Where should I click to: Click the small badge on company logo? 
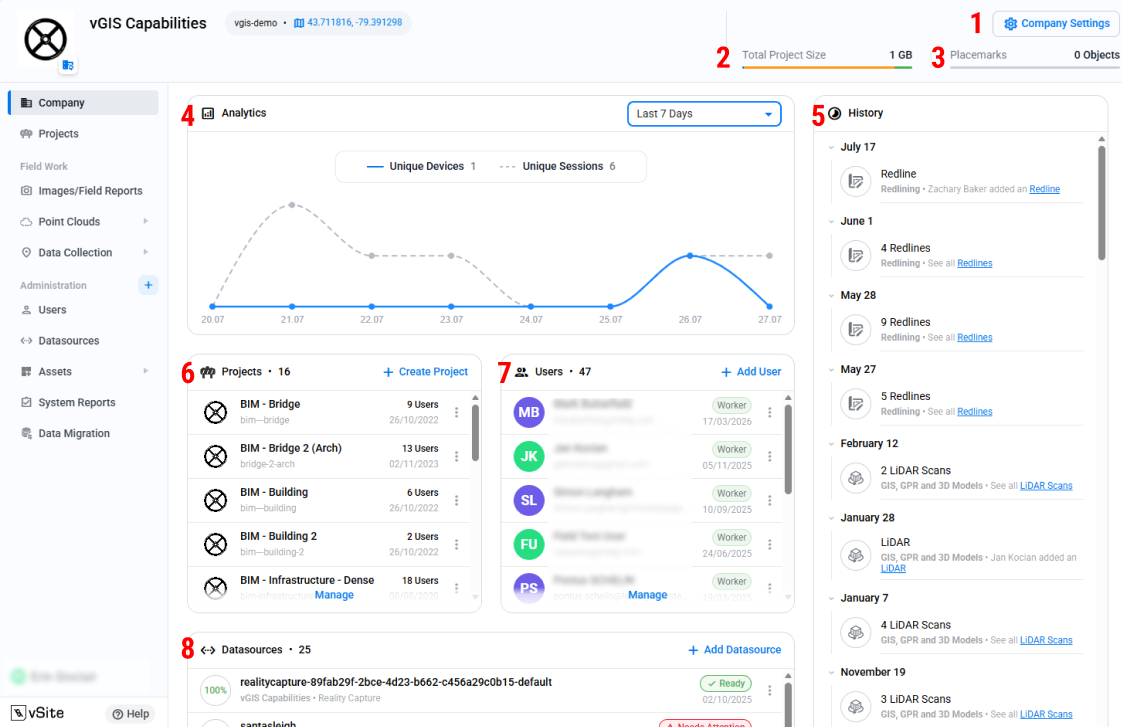tap(68, 65)
